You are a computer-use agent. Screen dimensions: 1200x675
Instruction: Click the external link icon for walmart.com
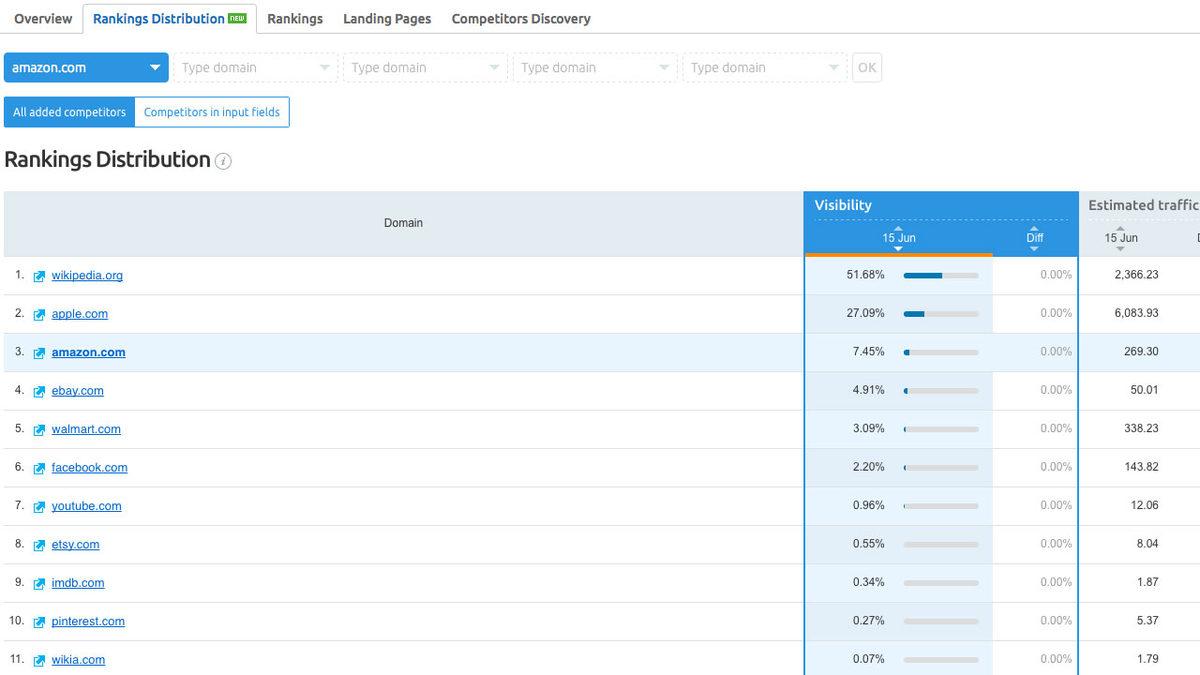[x=39, y=430]
